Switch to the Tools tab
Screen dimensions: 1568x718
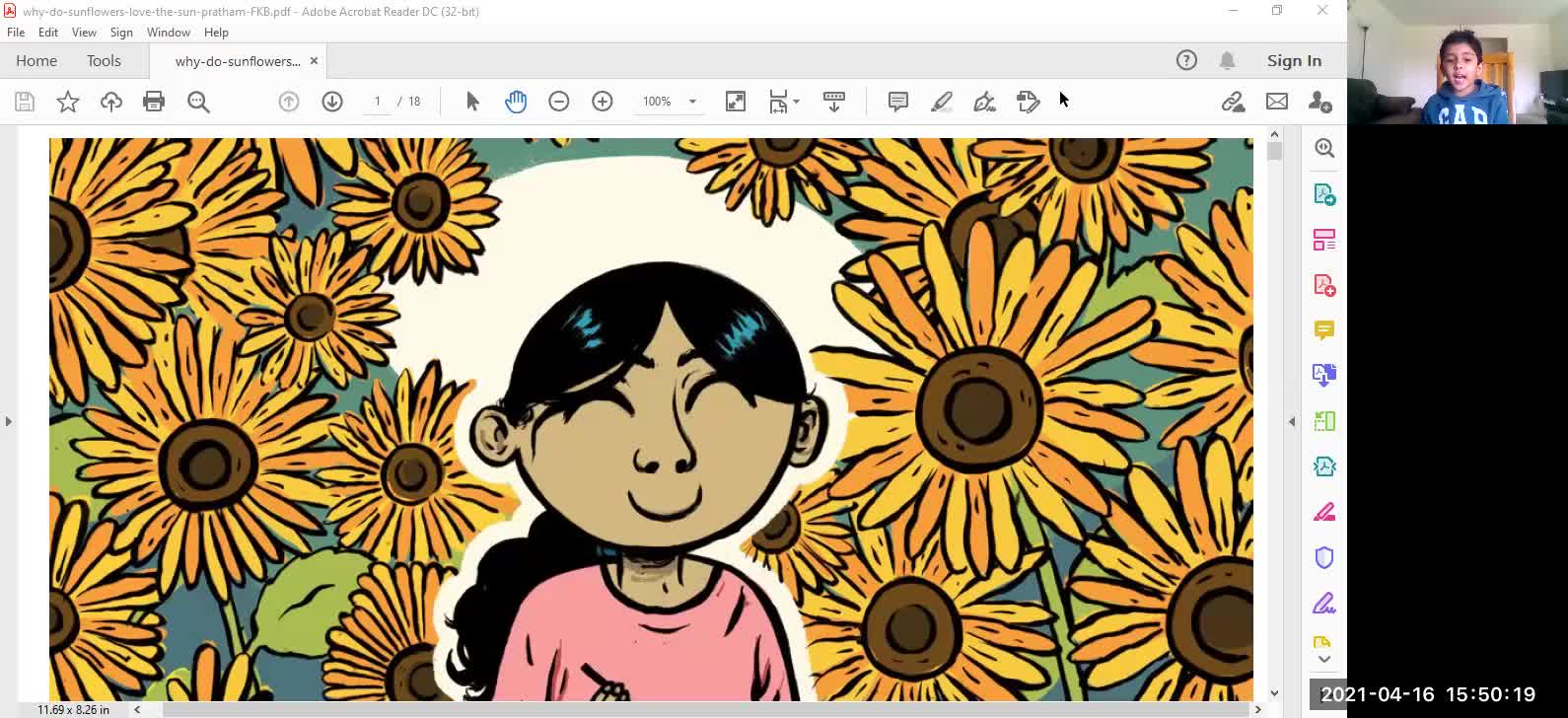[x=104, y=61]
